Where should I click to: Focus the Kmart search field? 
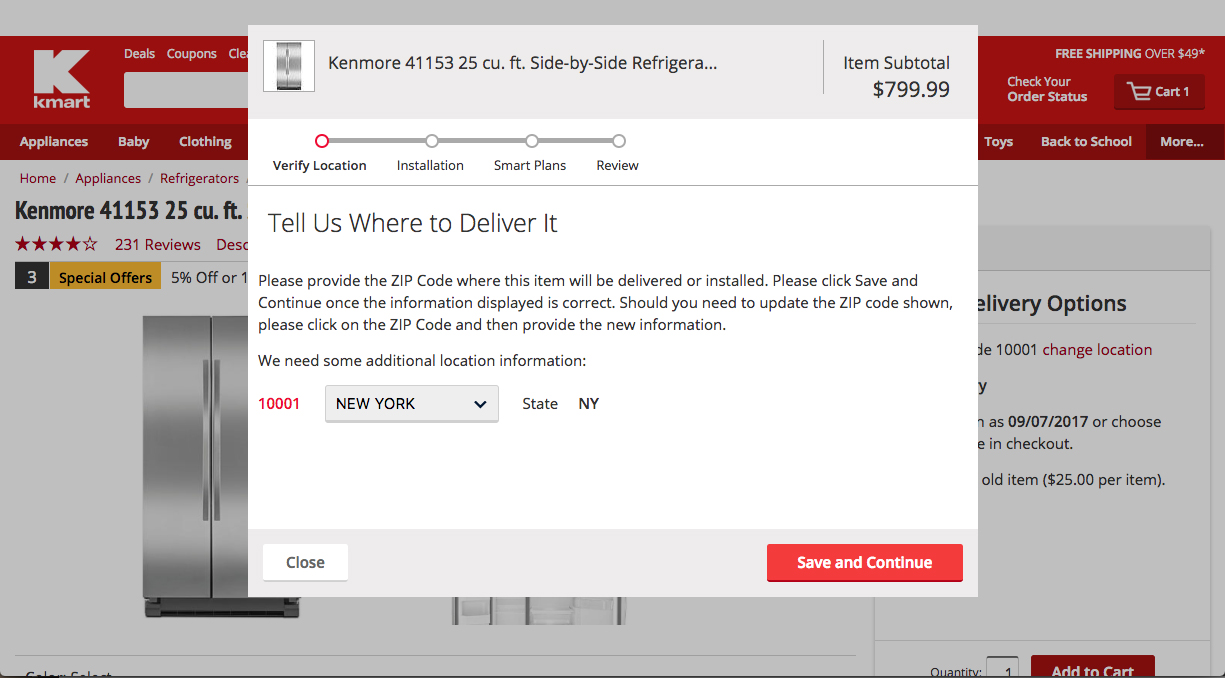coord(186,90)
